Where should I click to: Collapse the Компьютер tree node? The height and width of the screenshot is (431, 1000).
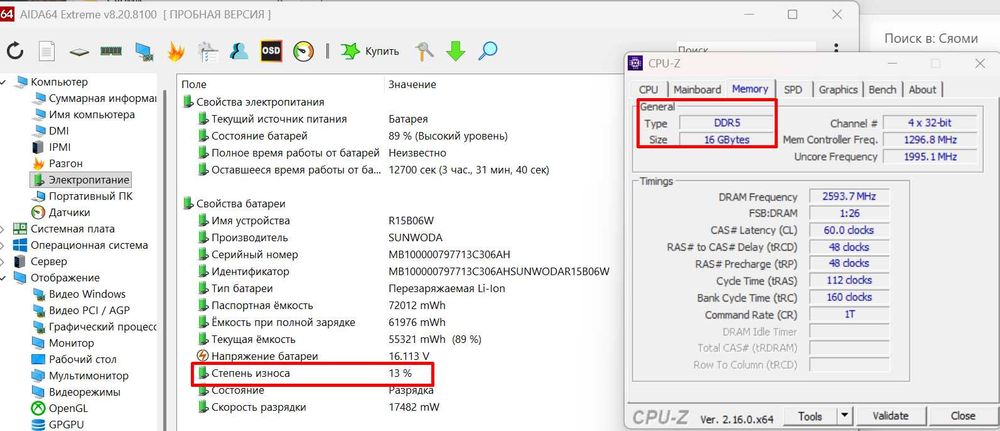(4, 82)
